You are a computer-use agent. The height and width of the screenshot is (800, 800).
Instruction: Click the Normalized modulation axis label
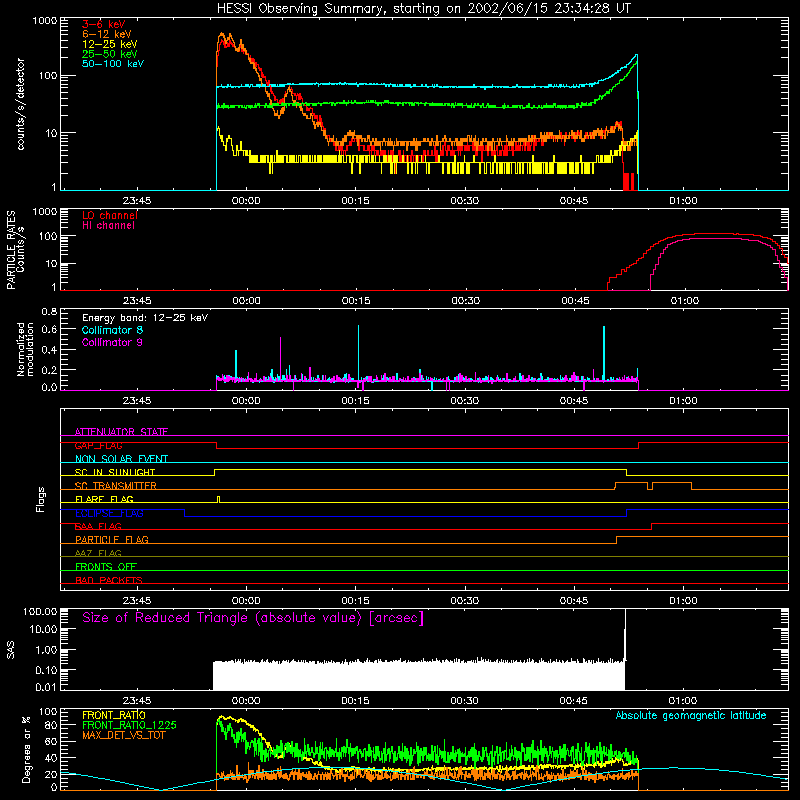[x=26, y=349]
